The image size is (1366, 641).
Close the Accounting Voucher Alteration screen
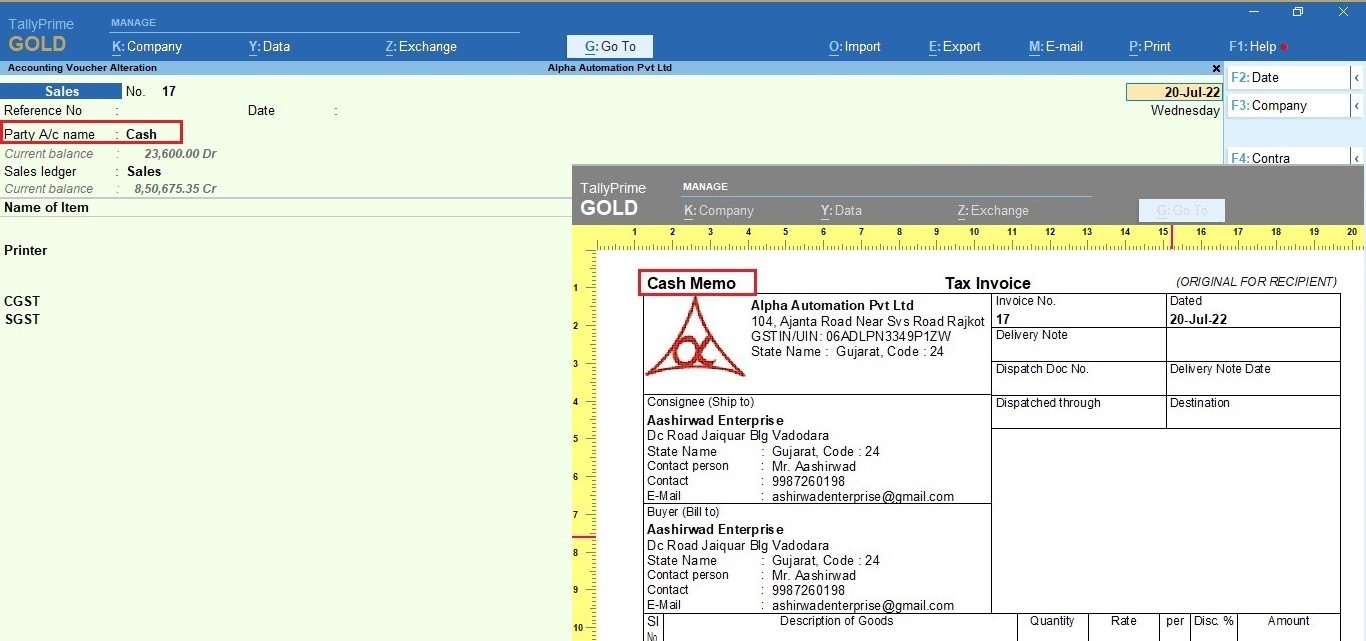1216,68
